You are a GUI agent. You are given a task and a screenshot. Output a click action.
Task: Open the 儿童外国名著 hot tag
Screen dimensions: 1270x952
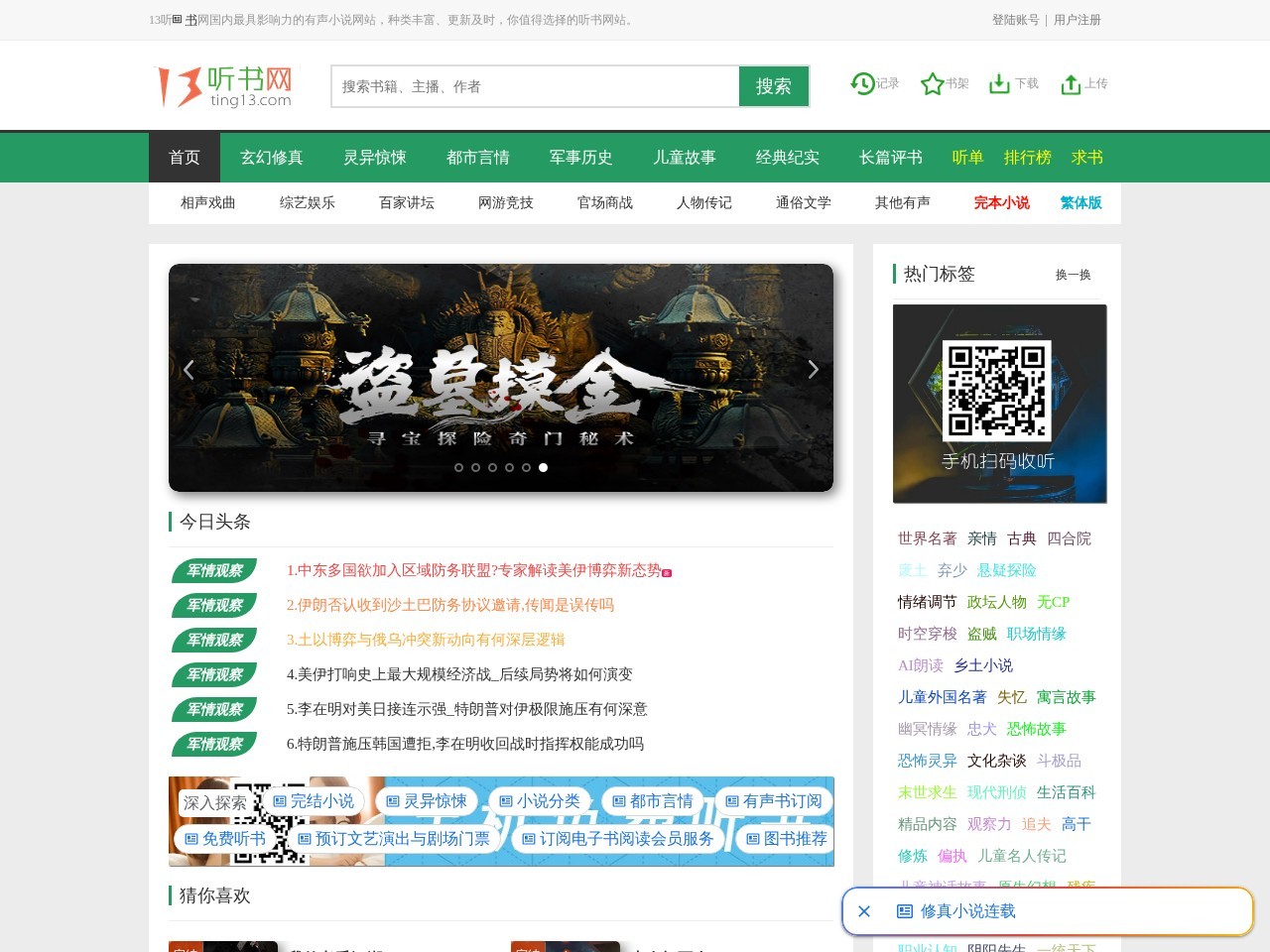(943, 697)
